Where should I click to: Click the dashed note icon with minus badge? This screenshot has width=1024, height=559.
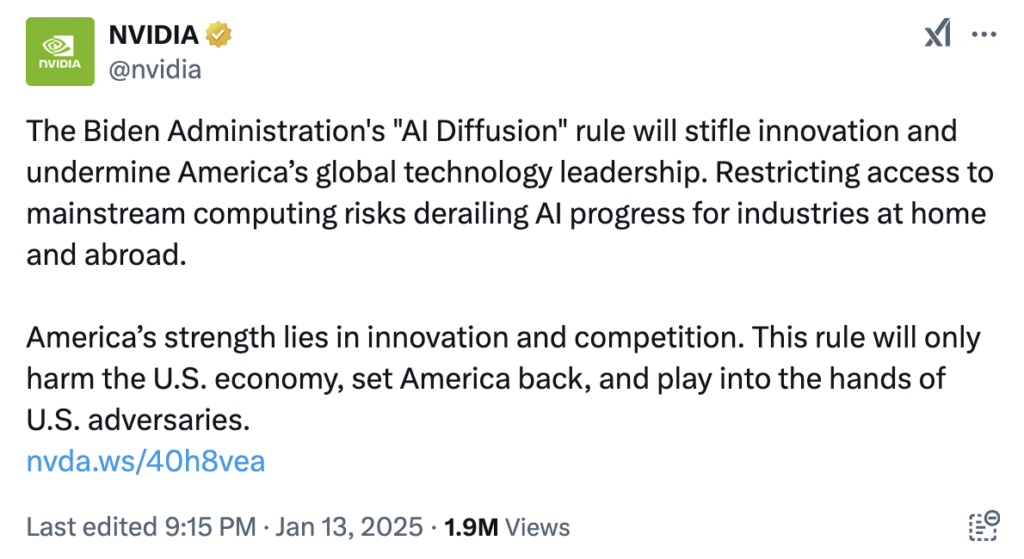coord(984,525)
